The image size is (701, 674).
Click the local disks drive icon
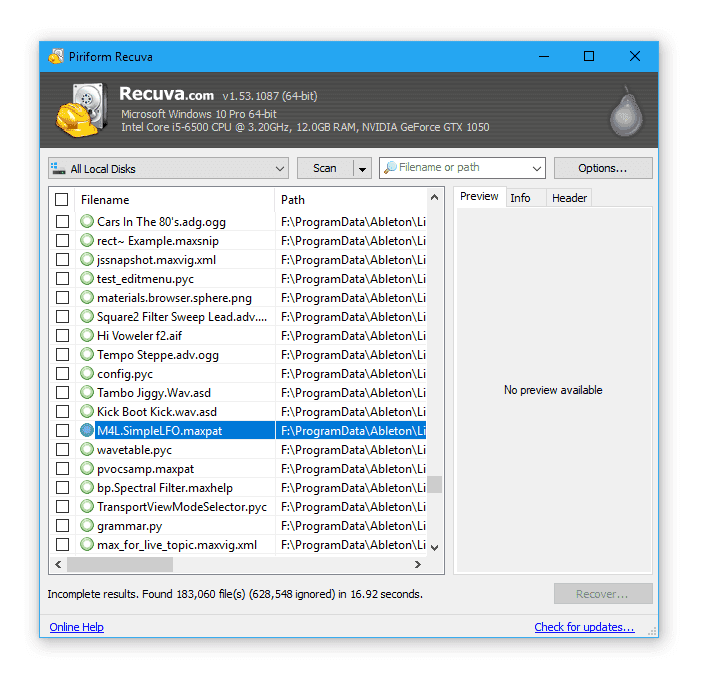[58, 168]
